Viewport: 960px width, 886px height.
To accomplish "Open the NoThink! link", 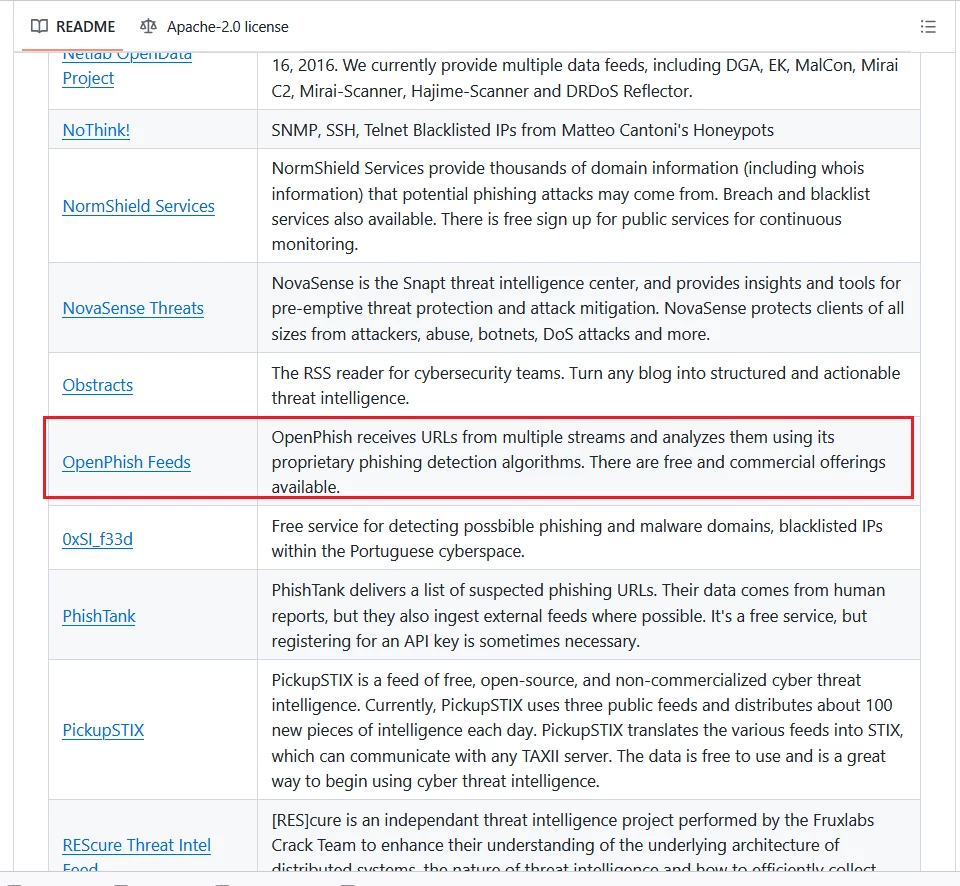I will 96,130.
